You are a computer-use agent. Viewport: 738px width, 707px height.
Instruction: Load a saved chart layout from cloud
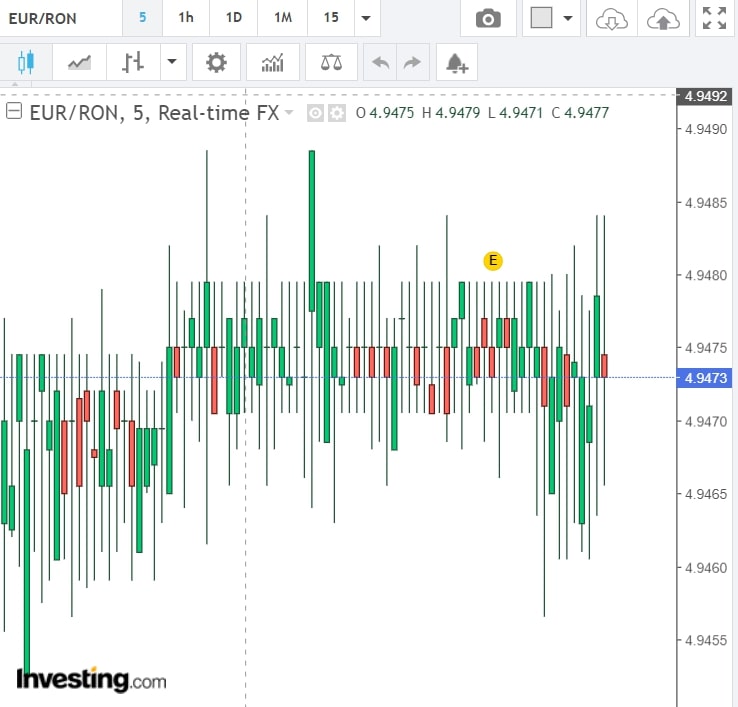[x=611, y=19]
